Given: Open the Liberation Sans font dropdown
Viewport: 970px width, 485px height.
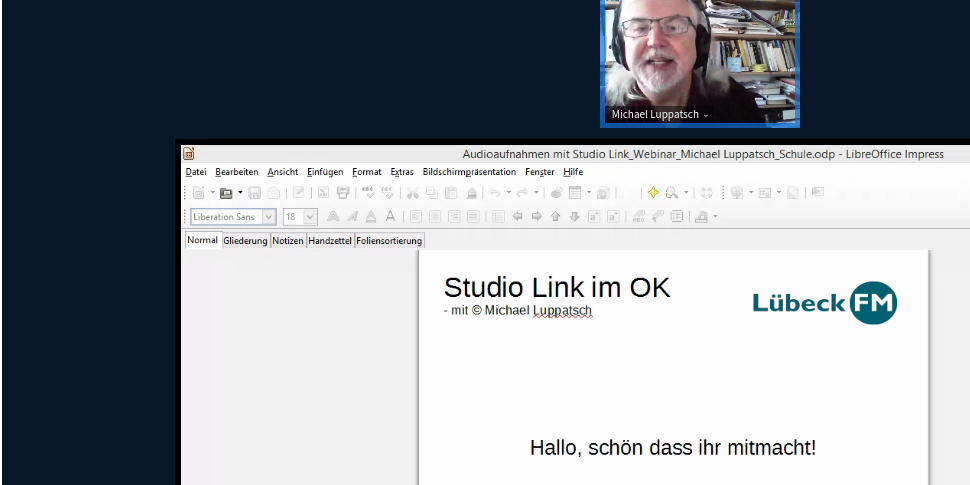Looking at the screenshot, I should 269,217.
